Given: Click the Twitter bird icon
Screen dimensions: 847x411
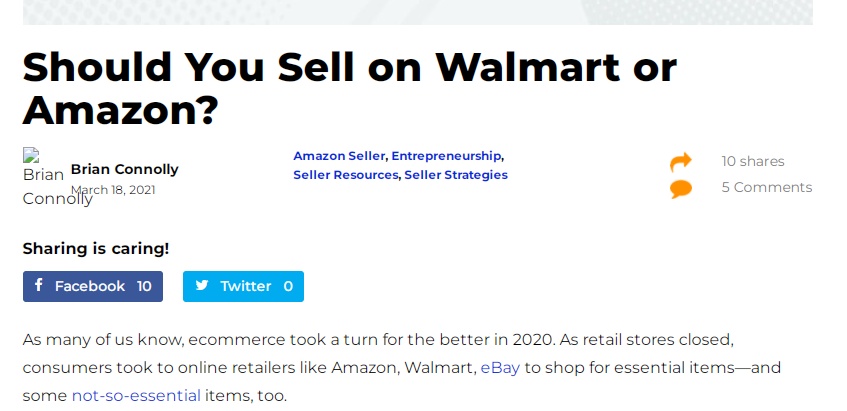Looking at the screenshot, I should [x=202, y=286].
